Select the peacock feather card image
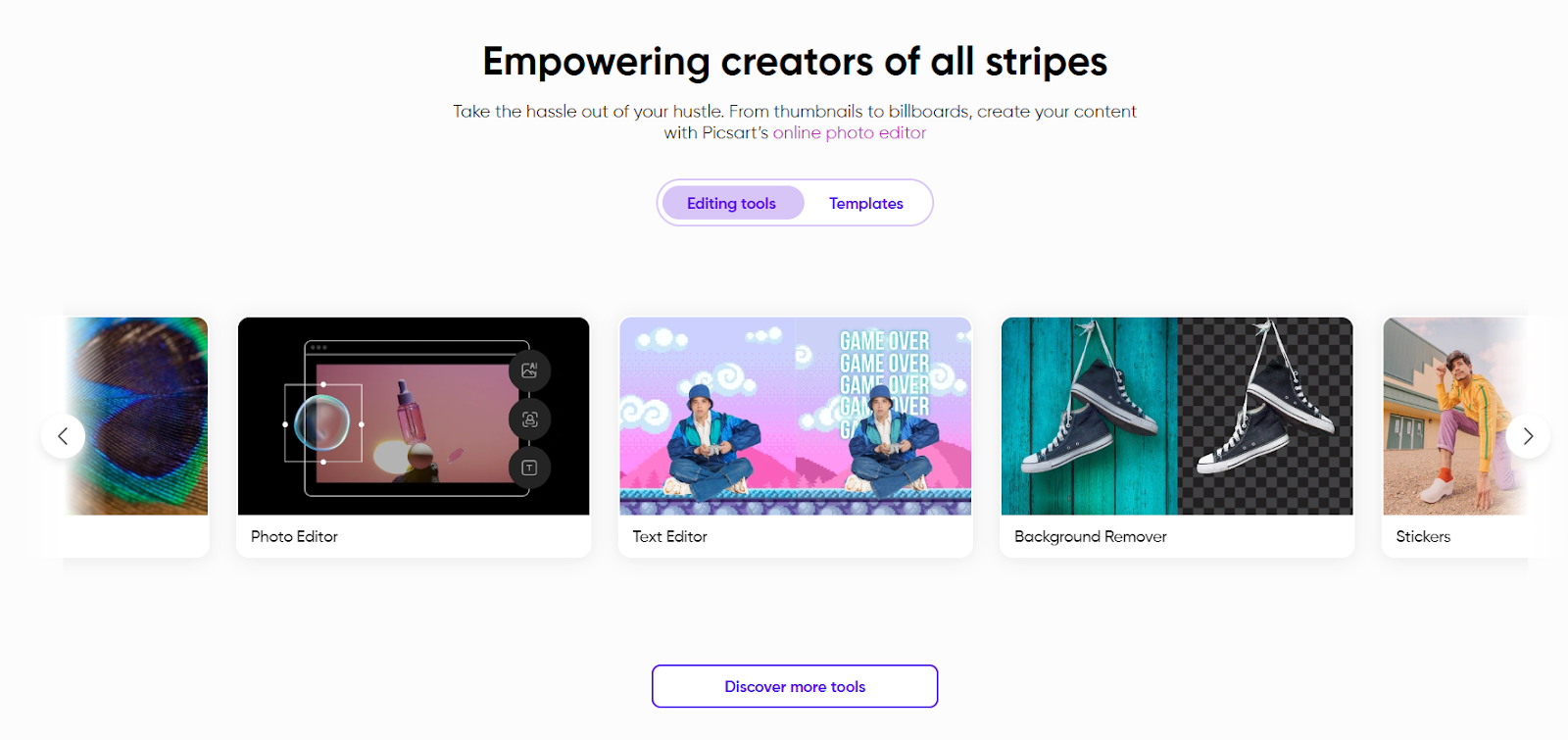 tap(136, 416)
